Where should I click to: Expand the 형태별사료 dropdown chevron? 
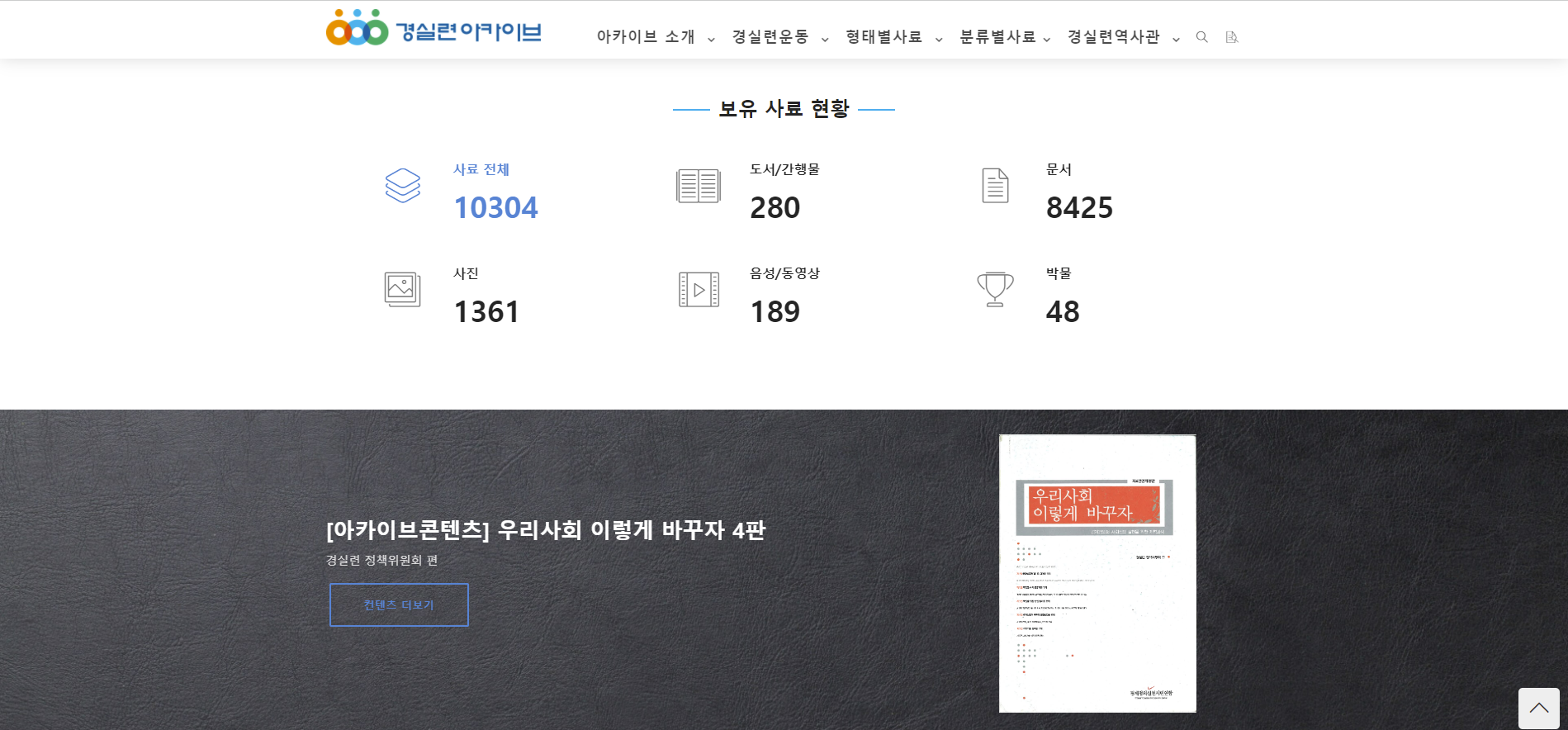pyautogui.click(x=938, y=40)
